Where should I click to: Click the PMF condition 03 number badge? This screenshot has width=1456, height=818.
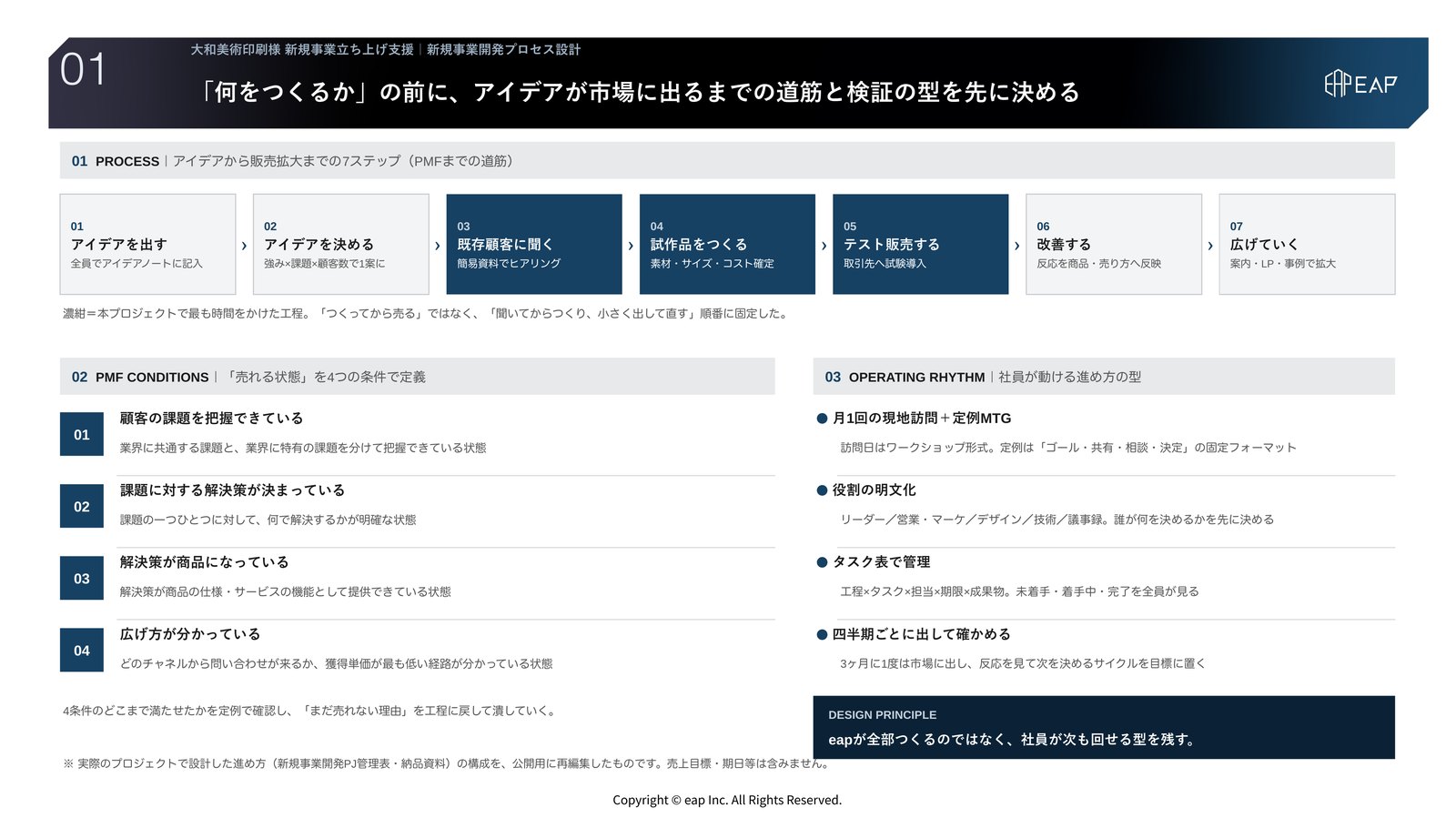[x=82, y=578]
